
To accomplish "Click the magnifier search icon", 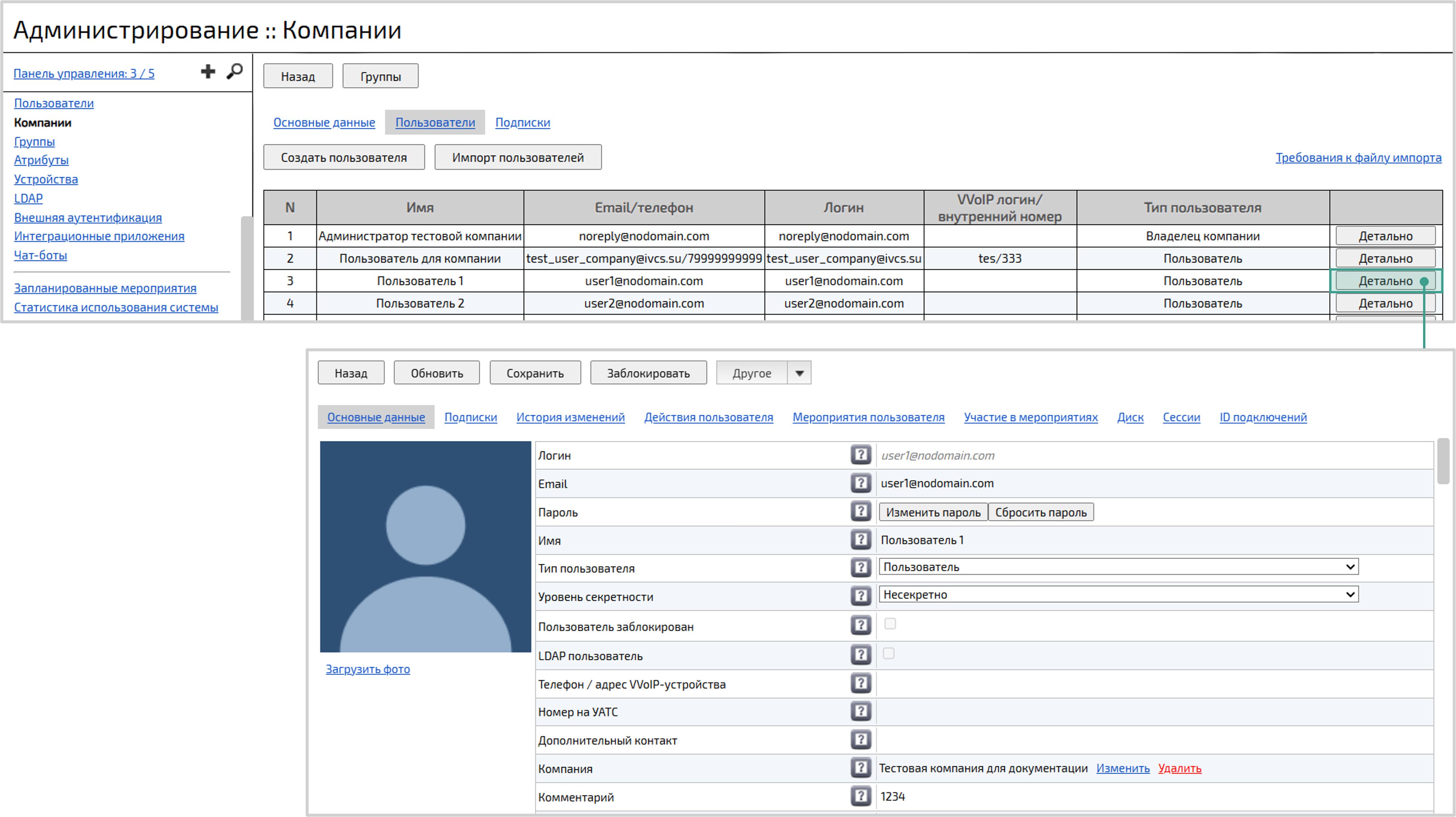I will [x=235, y=71].
